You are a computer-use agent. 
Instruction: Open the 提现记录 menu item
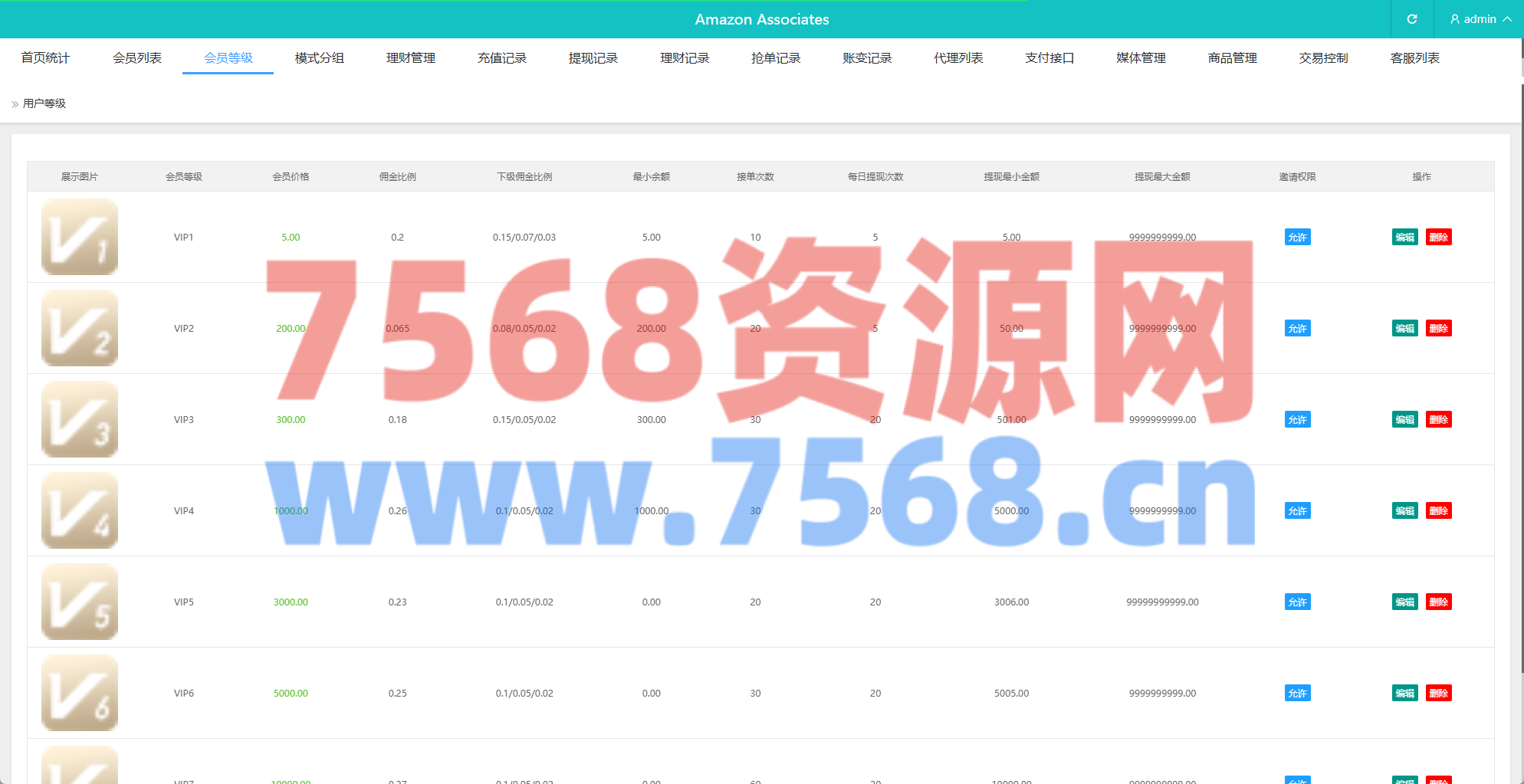(593, 58)
